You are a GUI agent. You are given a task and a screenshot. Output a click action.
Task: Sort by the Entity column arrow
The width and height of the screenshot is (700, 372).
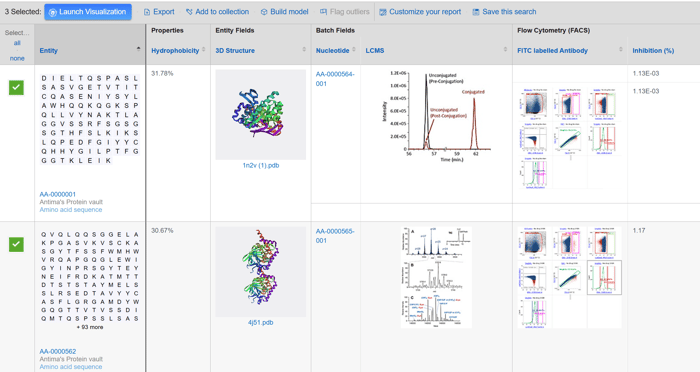[138, 49]
